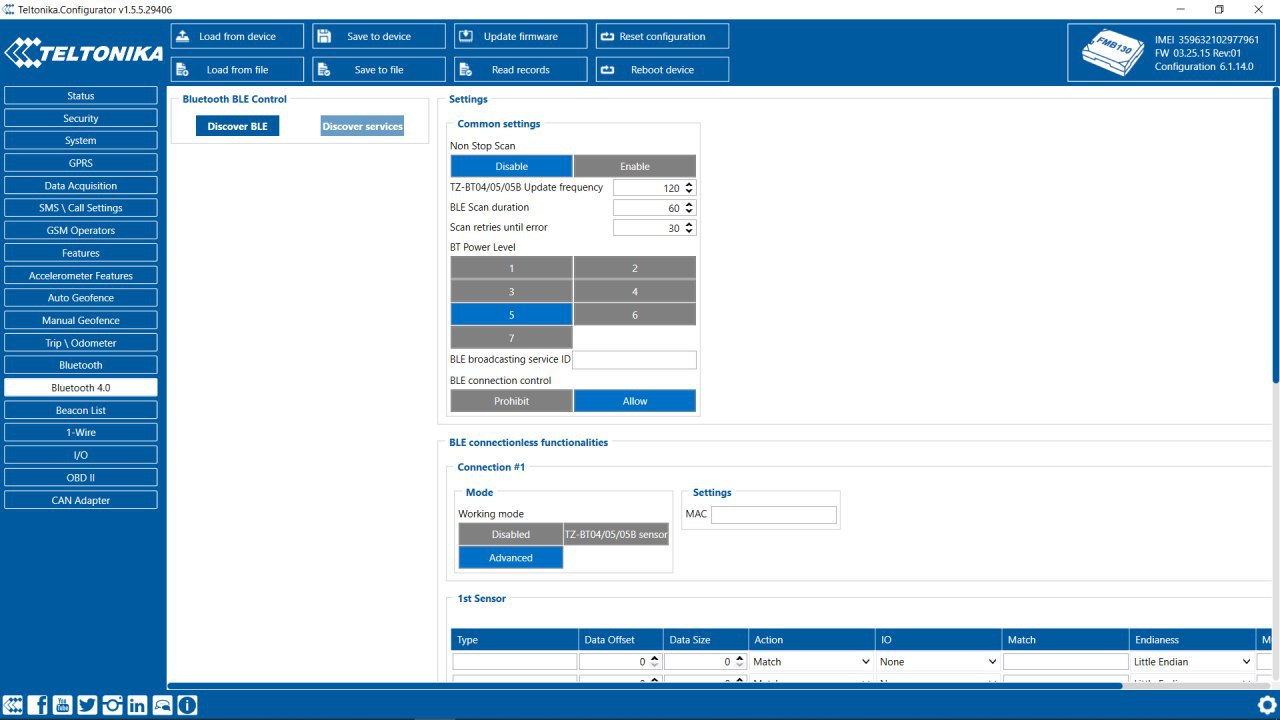This screenshot has width=1280, height=720.
Task: Increase Scan retries until error value
Action: 690,225
